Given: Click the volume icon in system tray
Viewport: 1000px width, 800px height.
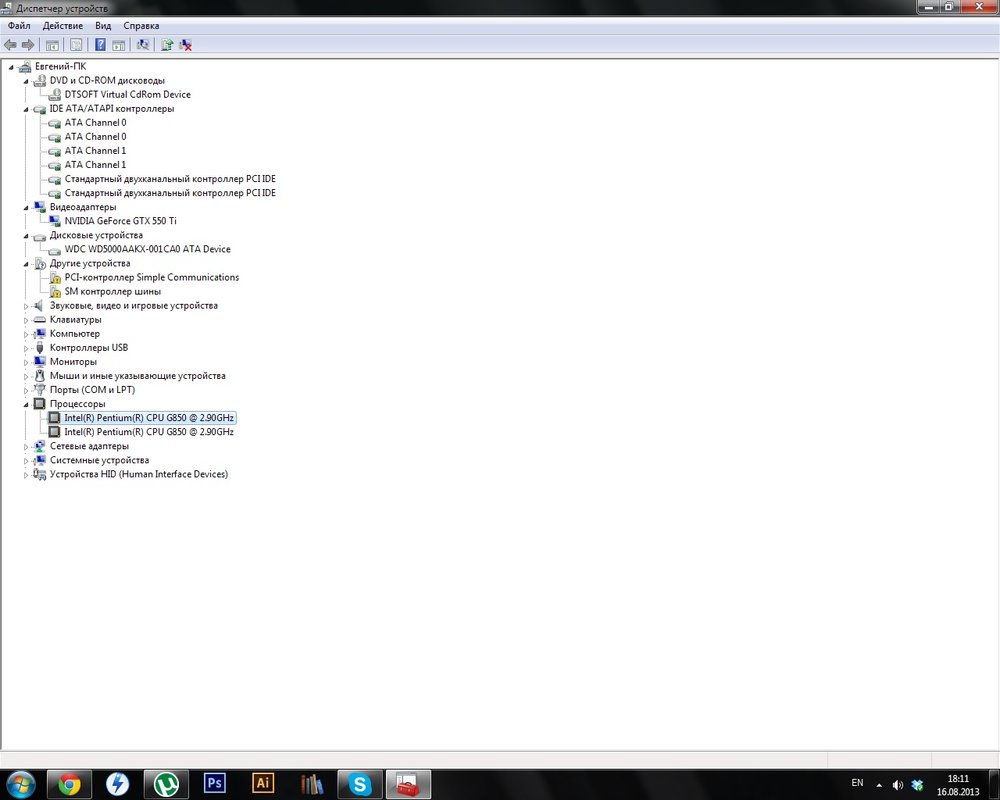Looking at the screenshot, I should (x=897, y=784).
